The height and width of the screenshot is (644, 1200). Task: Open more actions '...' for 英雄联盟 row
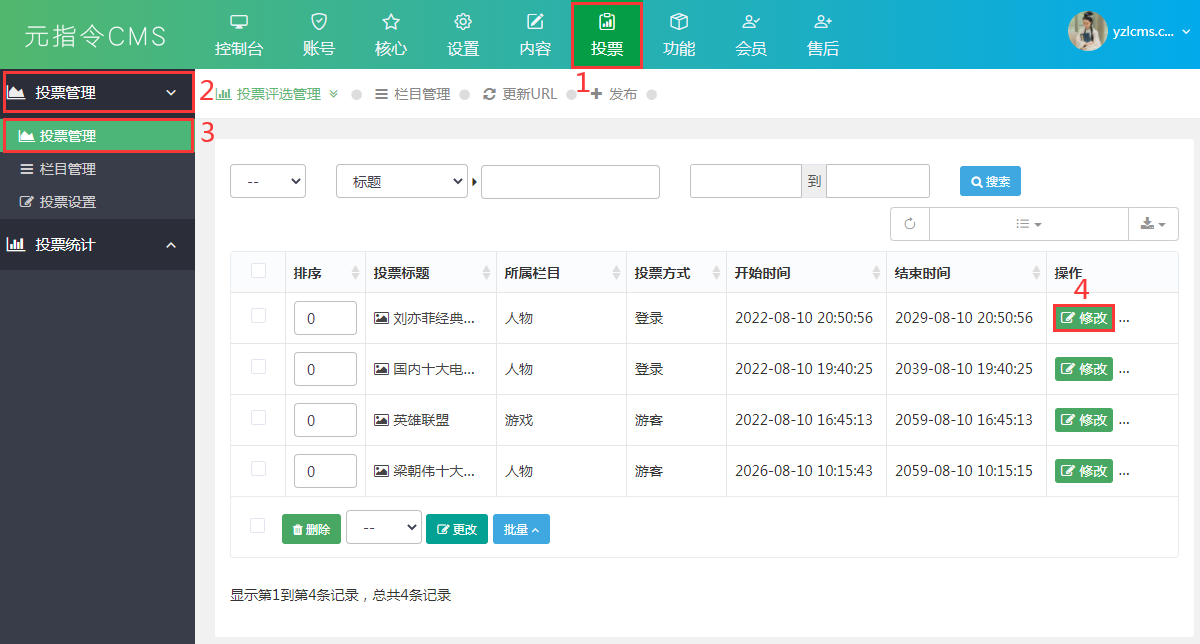click(x=1124, y=421)
